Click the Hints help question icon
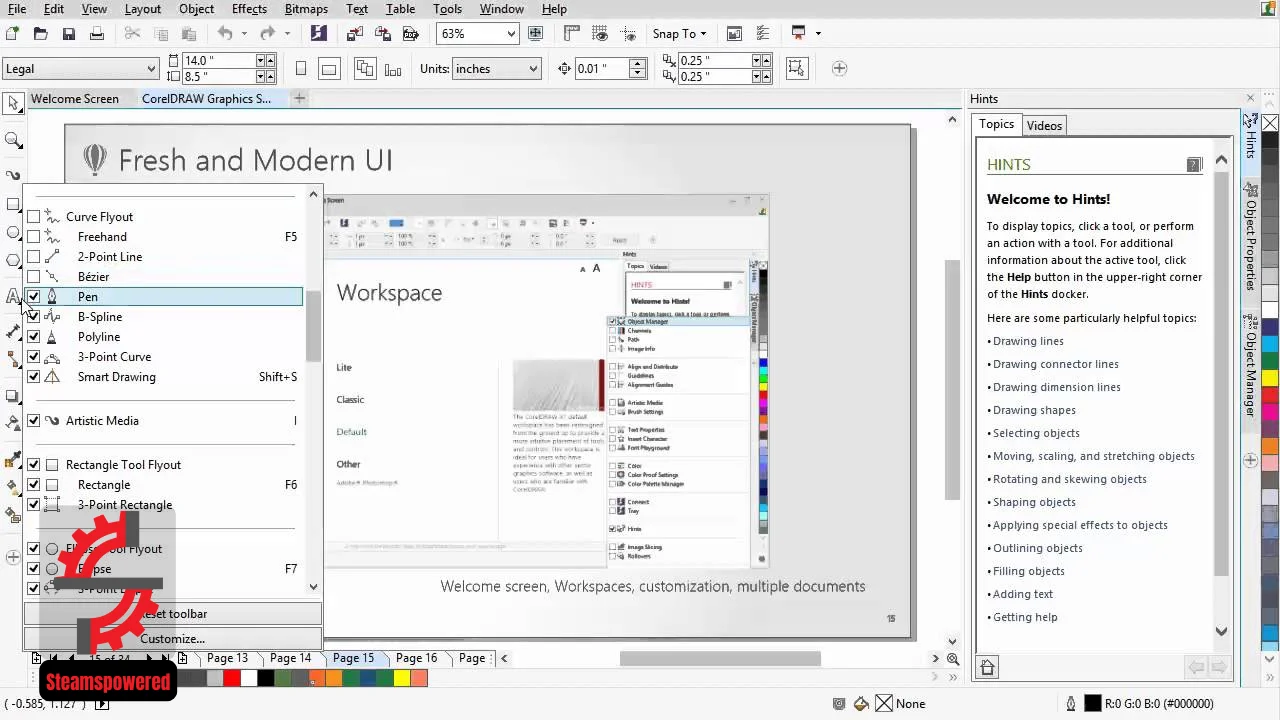Image resolution: width=1280 pixels, height=720 pixels. [x=1193, y=164]
